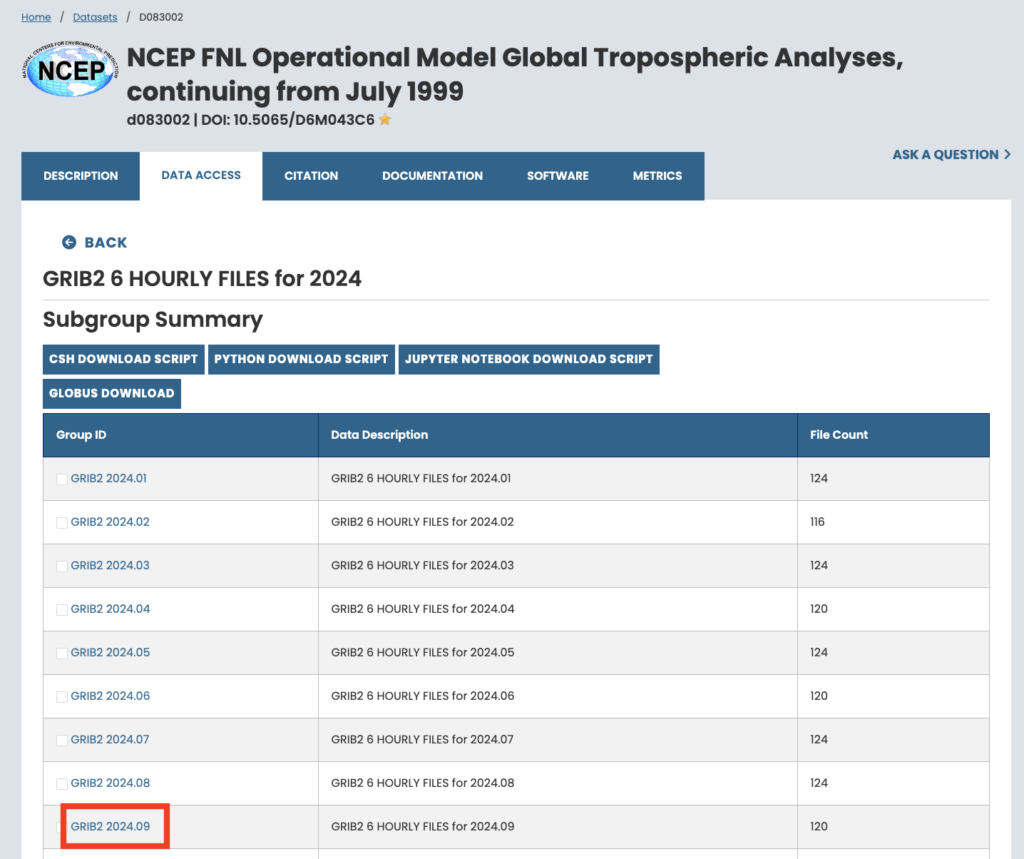
Task: Click description 'GRIB2 6 HOURLY FILES for 2024.05'
Action: (423, 653)
